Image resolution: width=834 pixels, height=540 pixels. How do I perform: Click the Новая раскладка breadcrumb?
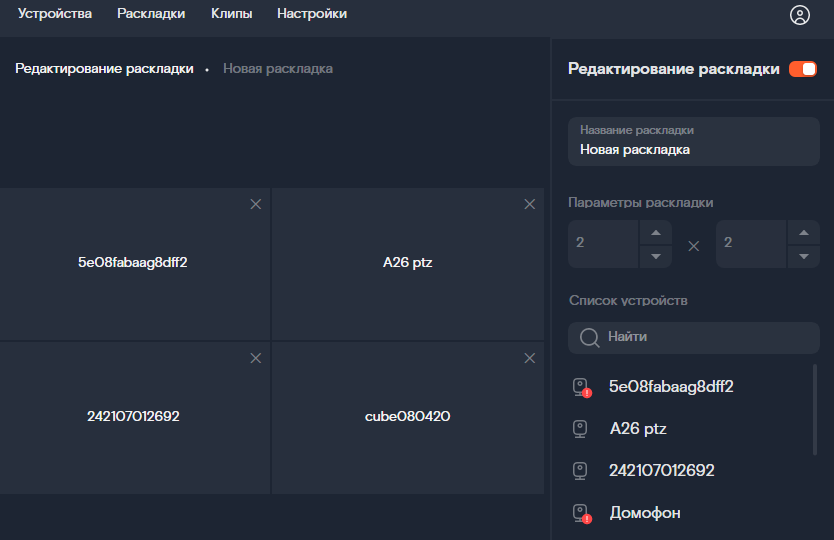(x=278, y=69)
